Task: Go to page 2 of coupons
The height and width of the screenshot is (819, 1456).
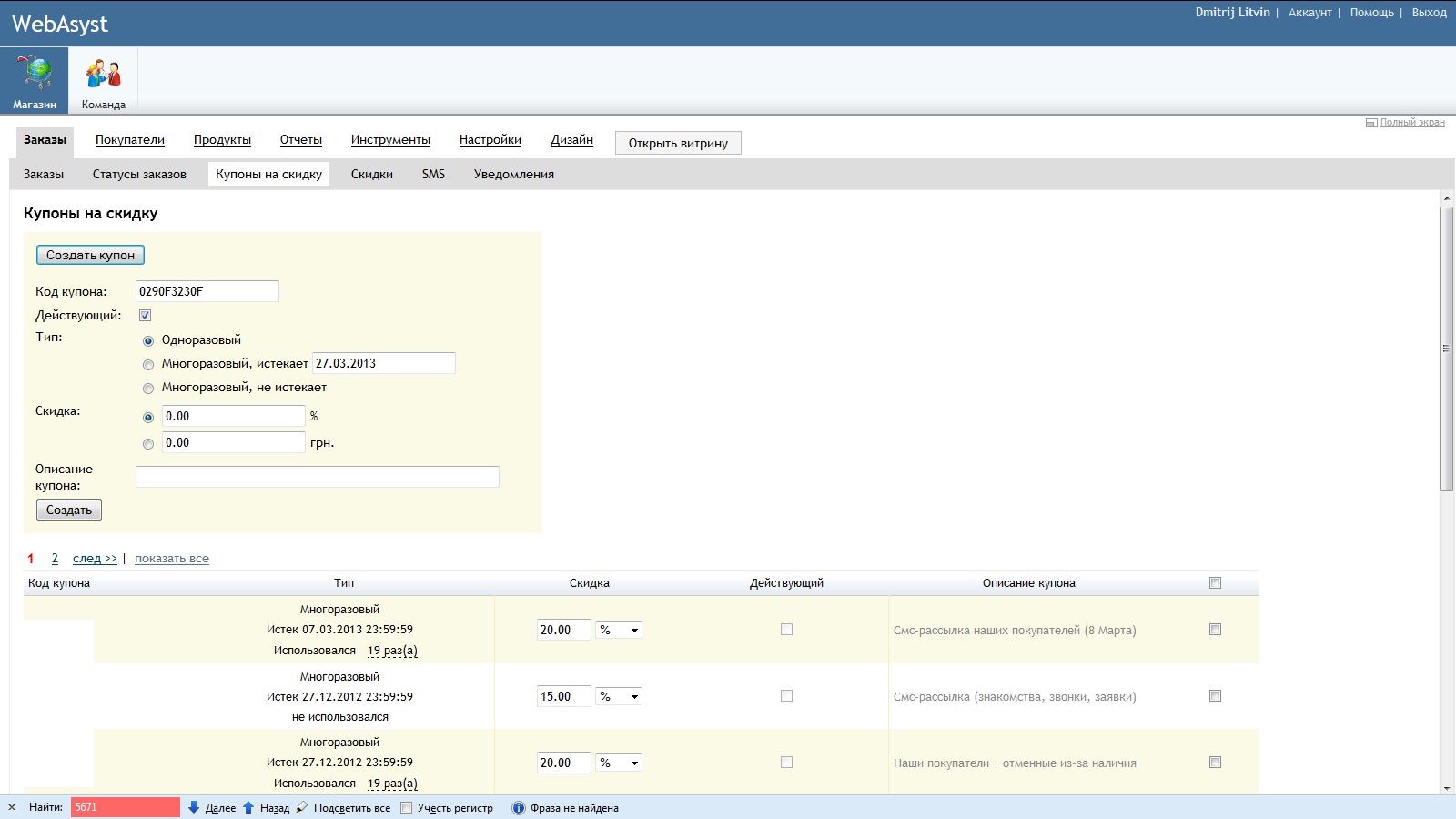Action: (x=55, y=559)
